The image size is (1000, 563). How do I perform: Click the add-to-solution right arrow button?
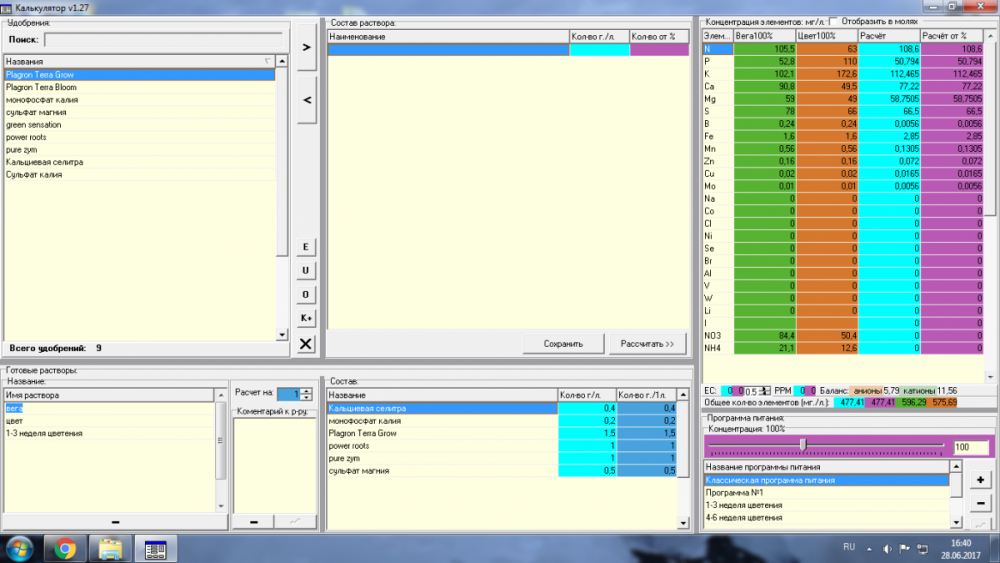point(307,47)
